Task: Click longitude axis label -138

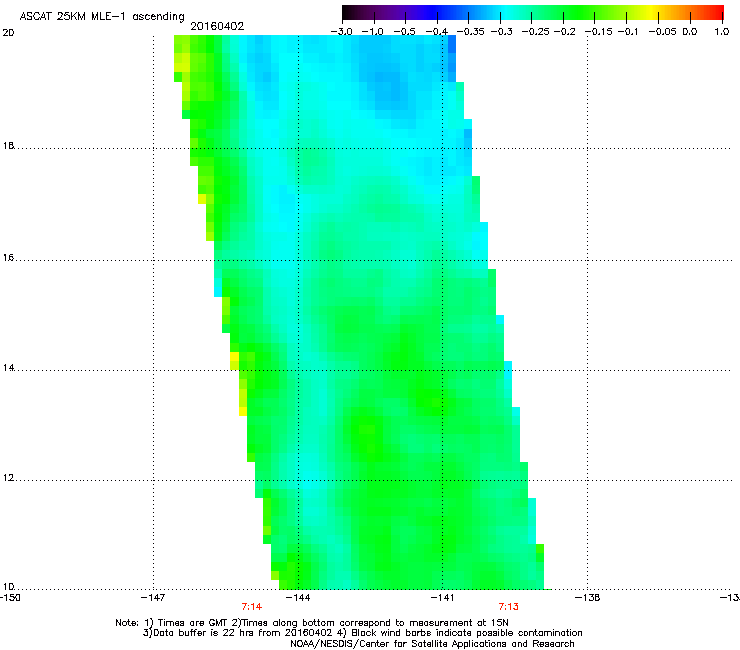Action: click(588, 598)
